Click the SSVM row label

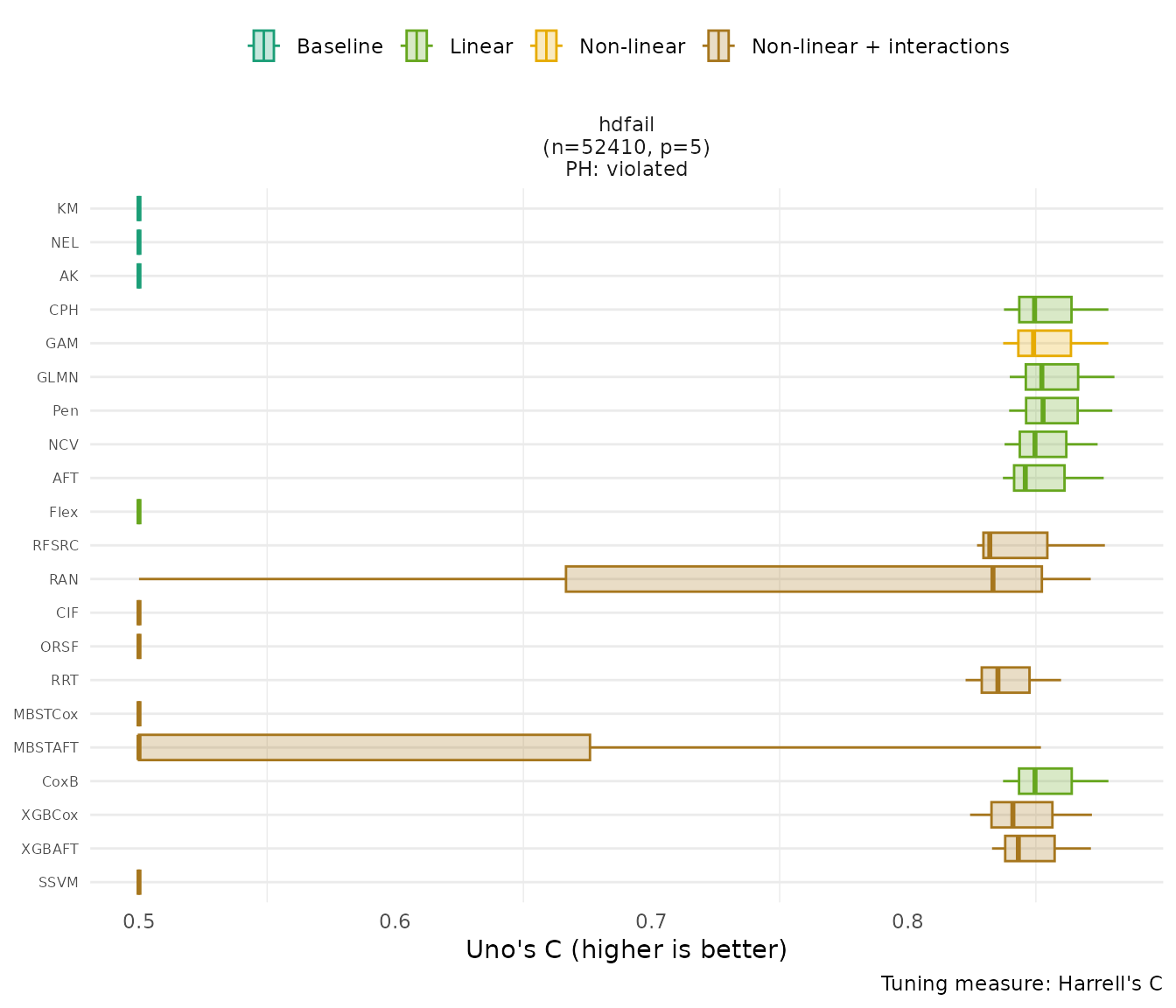59,882
